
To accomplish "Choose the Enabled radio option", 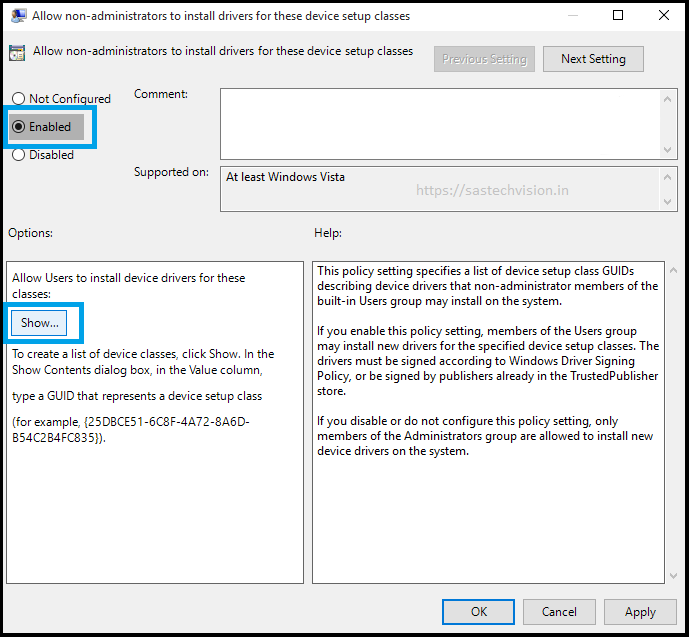I will pos(18,127).
